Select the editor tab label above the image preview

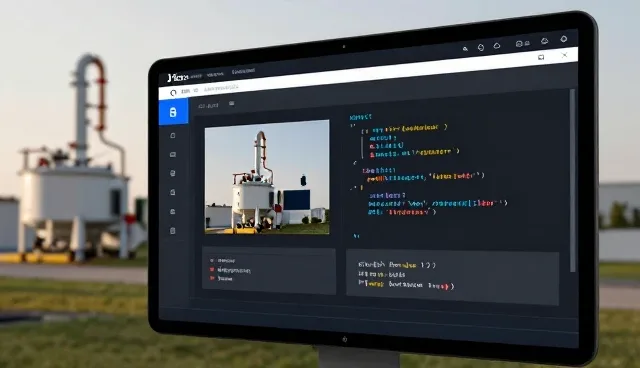[x=208, y=106]
